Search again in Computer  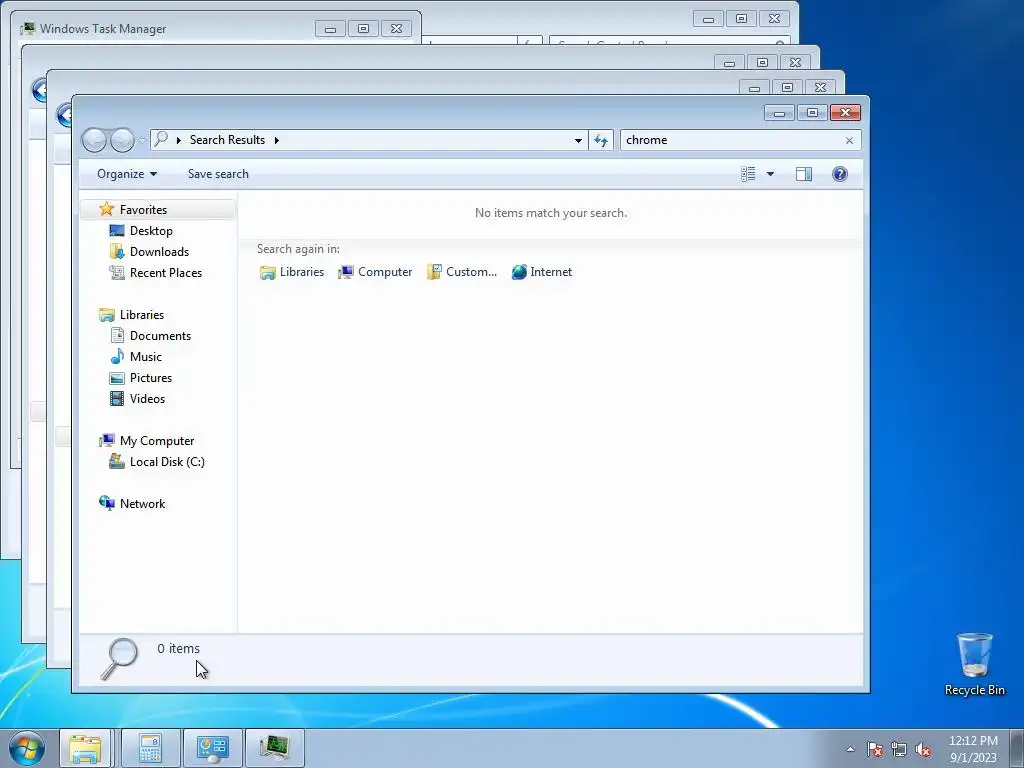click(376, 272)
